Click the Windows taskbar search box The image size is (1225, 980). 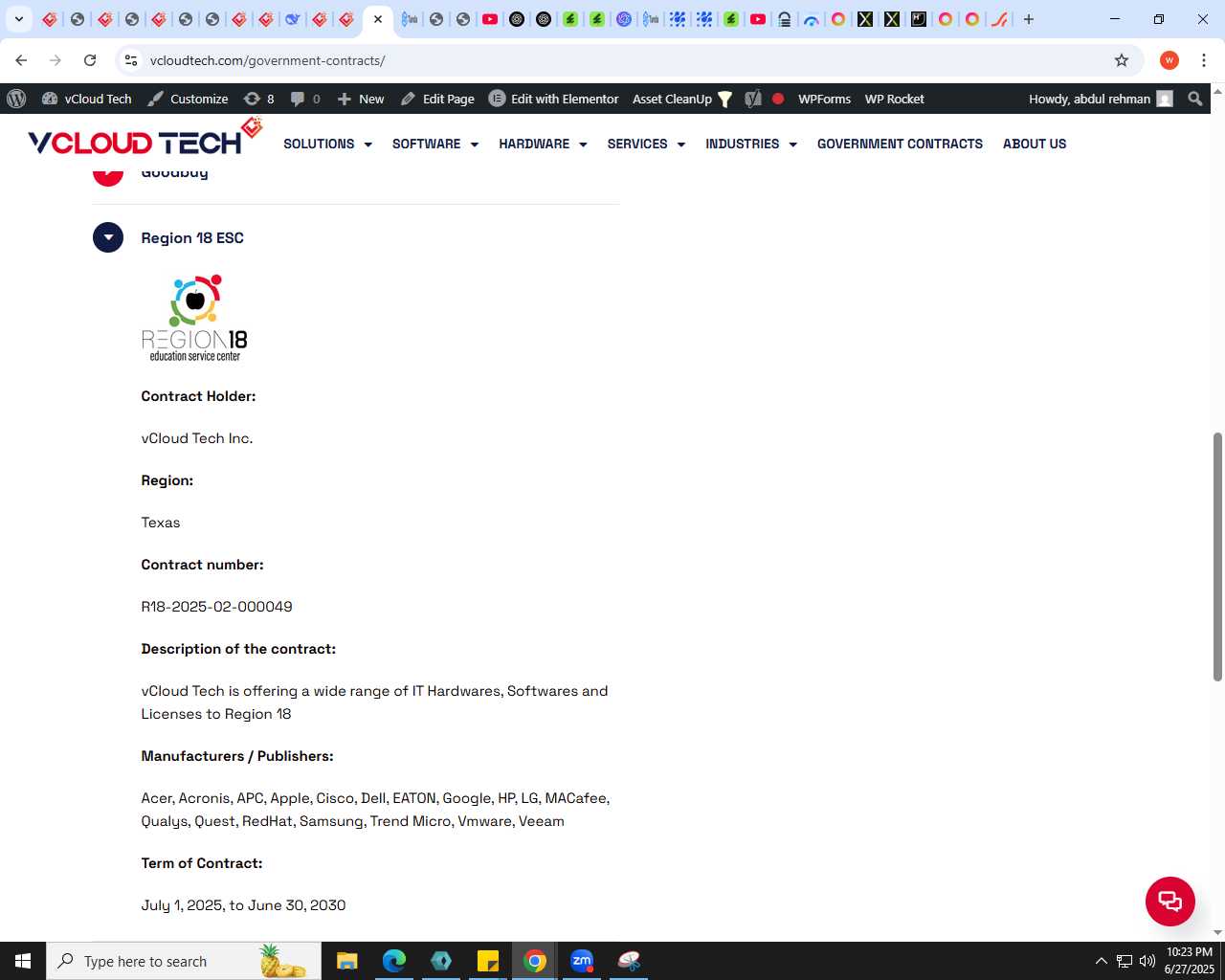pos(184,961)
